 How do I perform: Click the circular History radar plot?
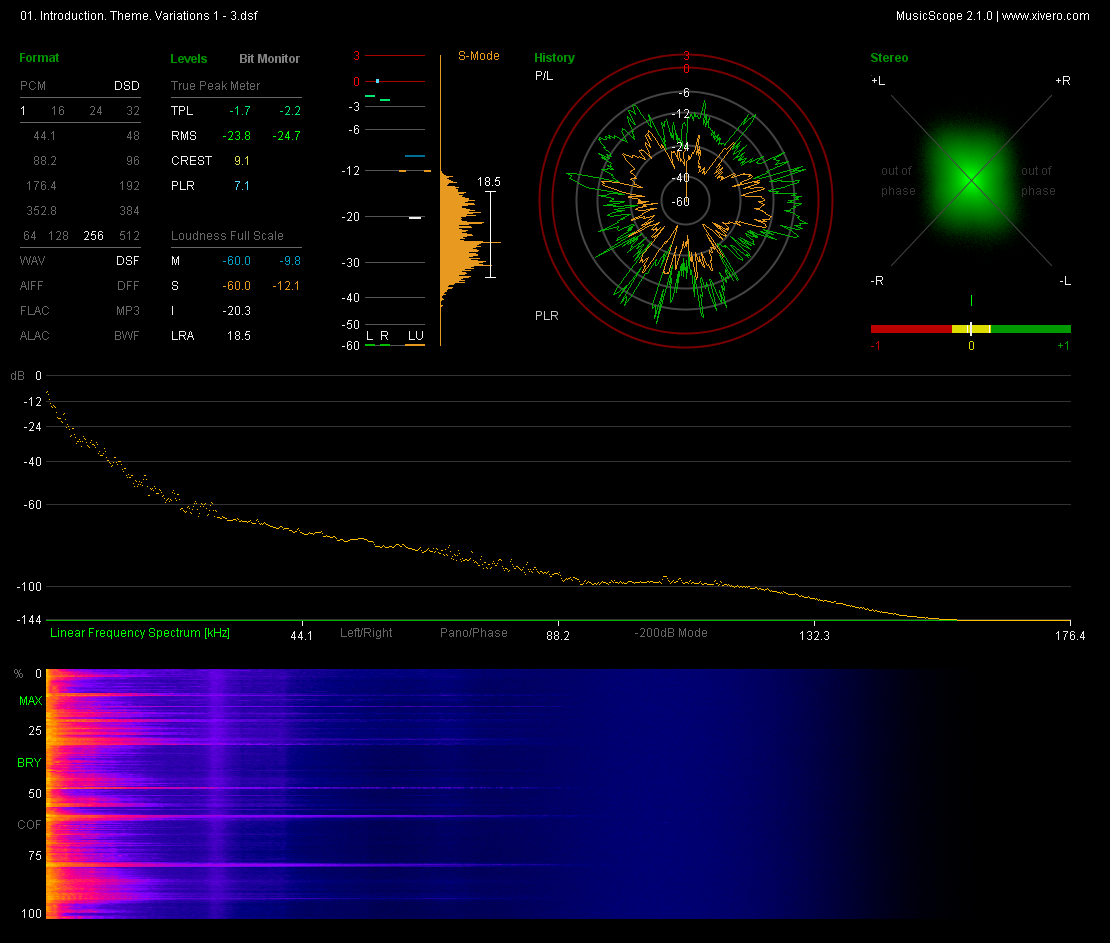[x=686, y=201]
